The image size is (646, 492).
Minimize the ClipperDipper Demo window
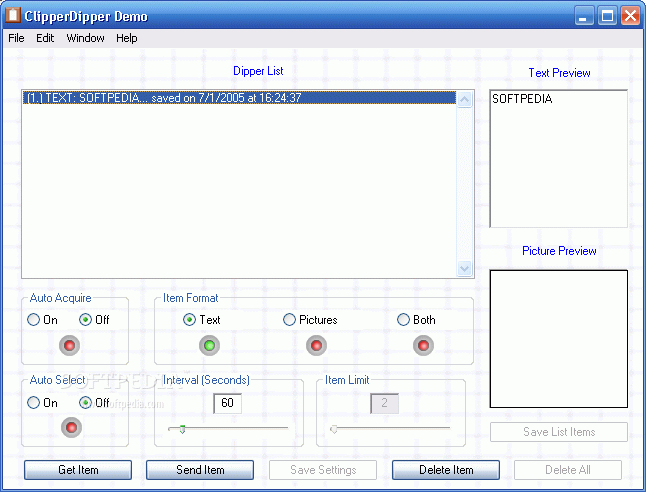pyautogui.click(x=584, y=16)
